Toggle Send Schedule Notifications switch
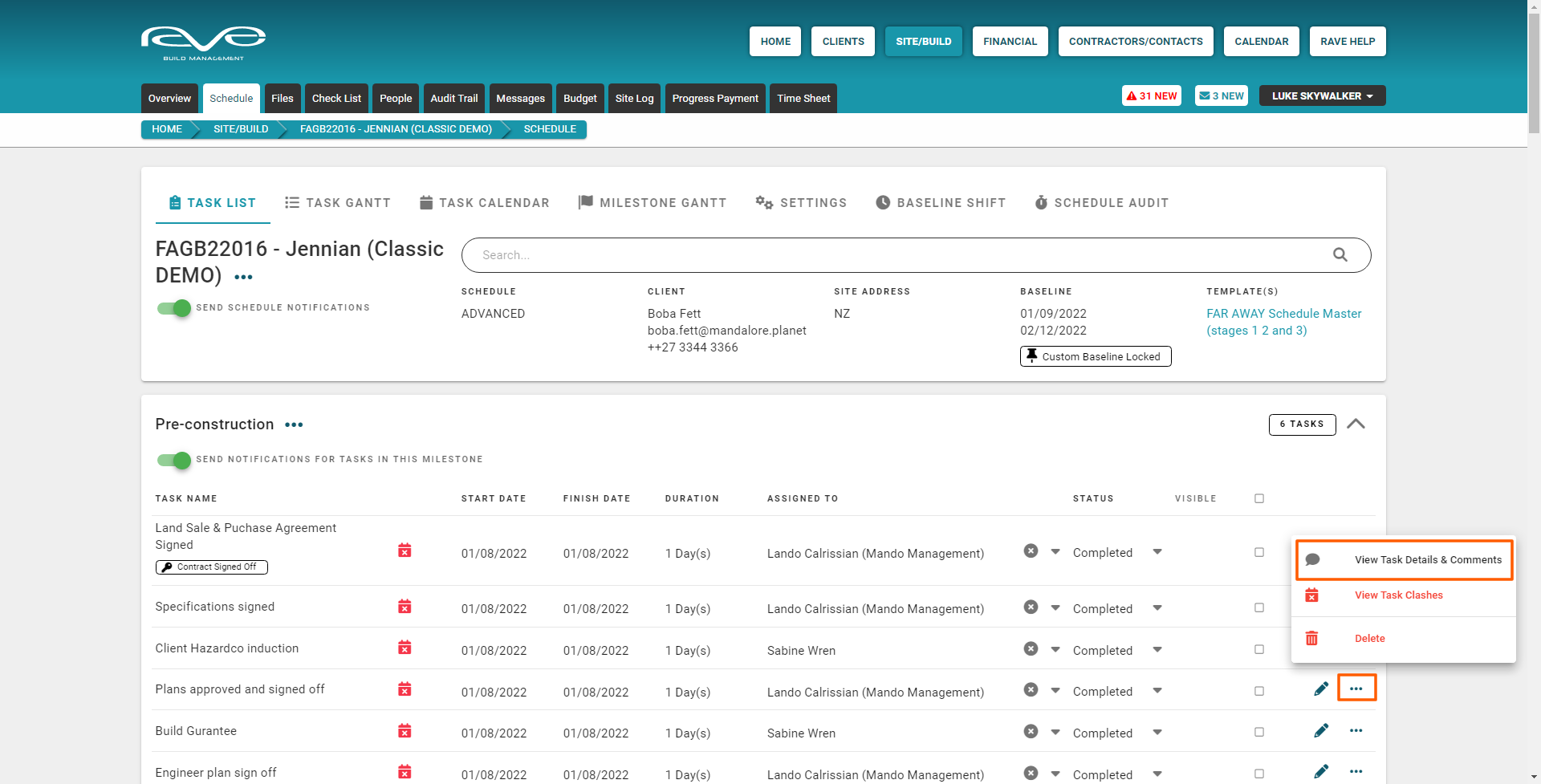 click(174, 308)
